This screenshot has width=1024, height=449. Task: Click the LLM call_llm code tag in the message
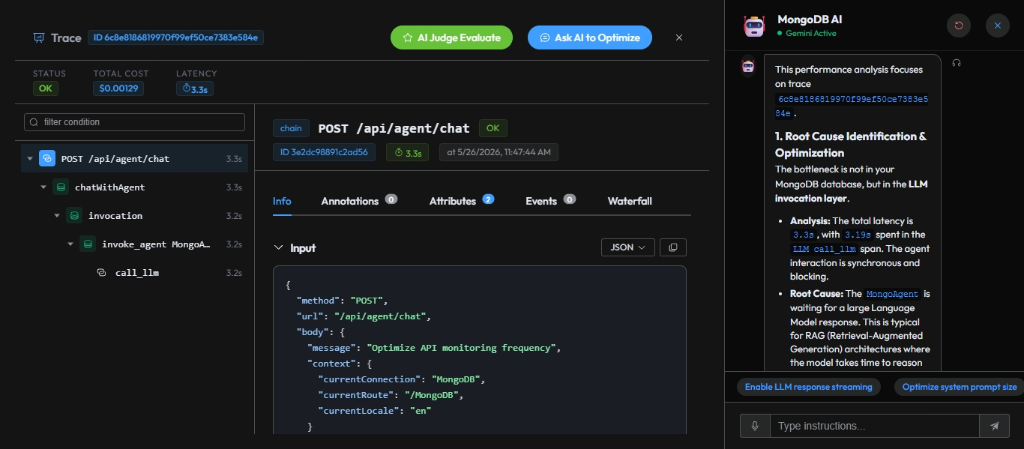pos(823,249)
